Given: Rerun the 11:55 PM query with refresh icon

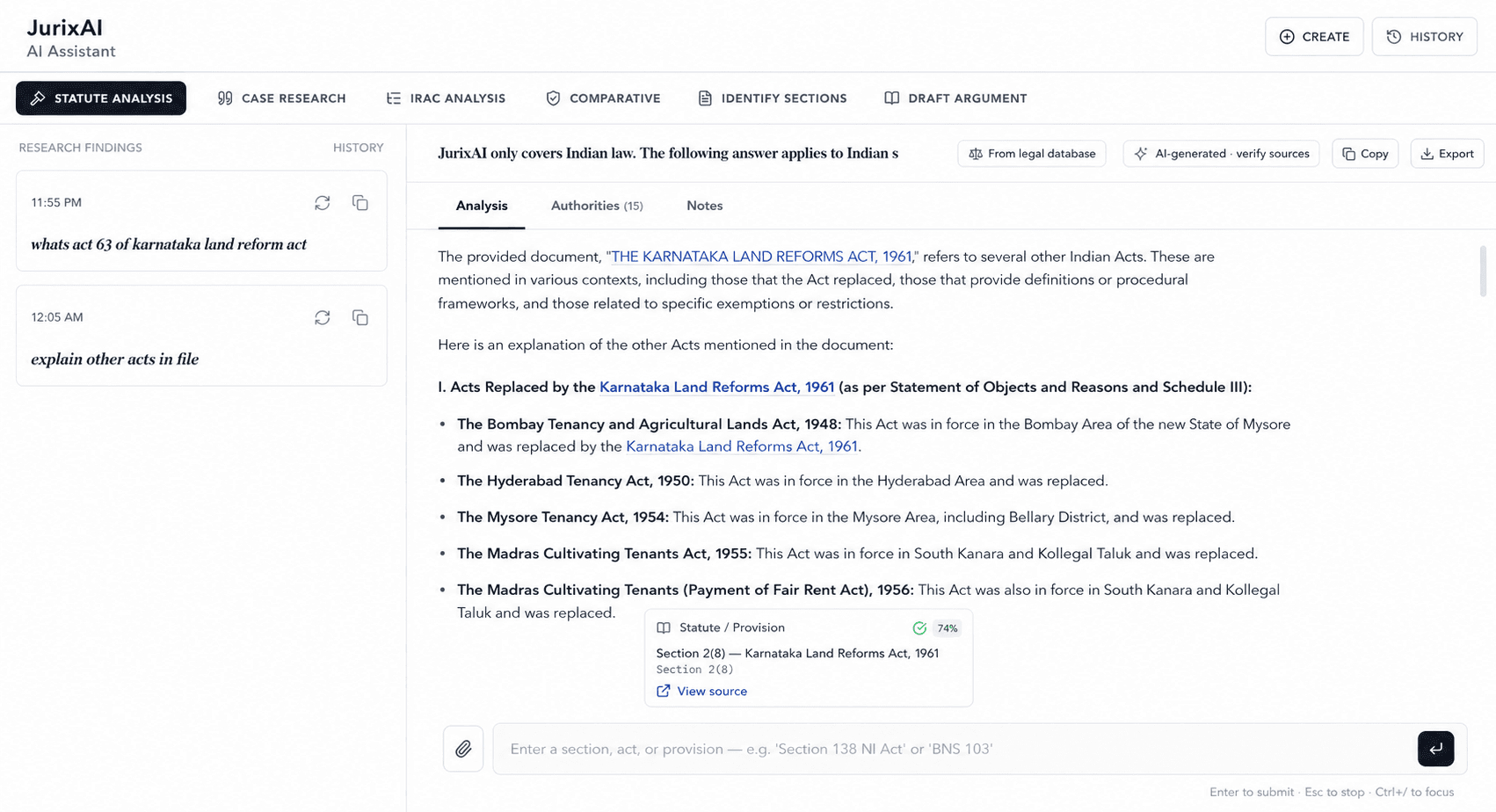Looking at the screenshot, I should (x=323, y=203).
